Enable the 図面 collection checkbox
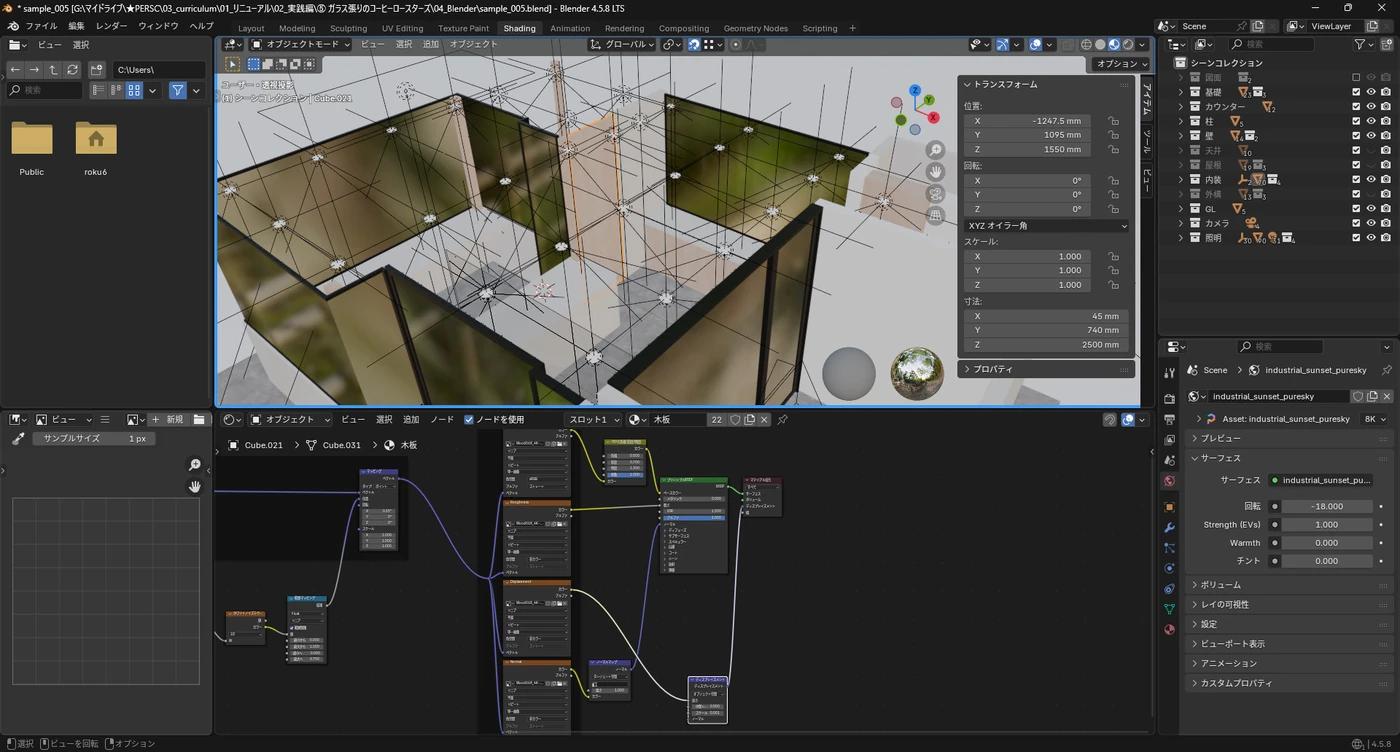 point(1356,77)
